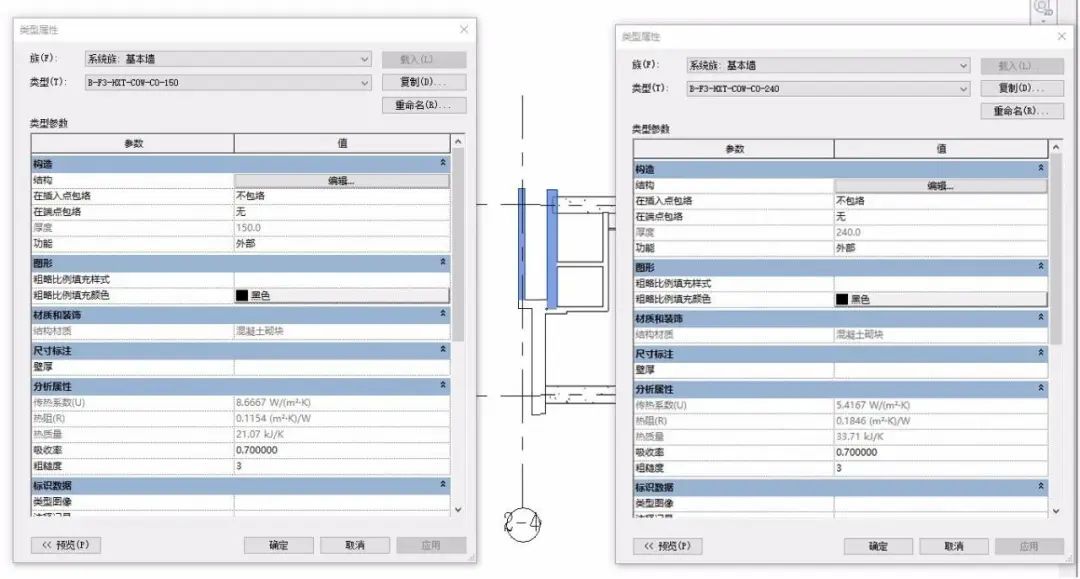Image resolution: width=1080 pixels, height=579 pixels.
Task: Collapse 尺寸标注 section in the 240 wall dialog
Action: click(1041, 353)
